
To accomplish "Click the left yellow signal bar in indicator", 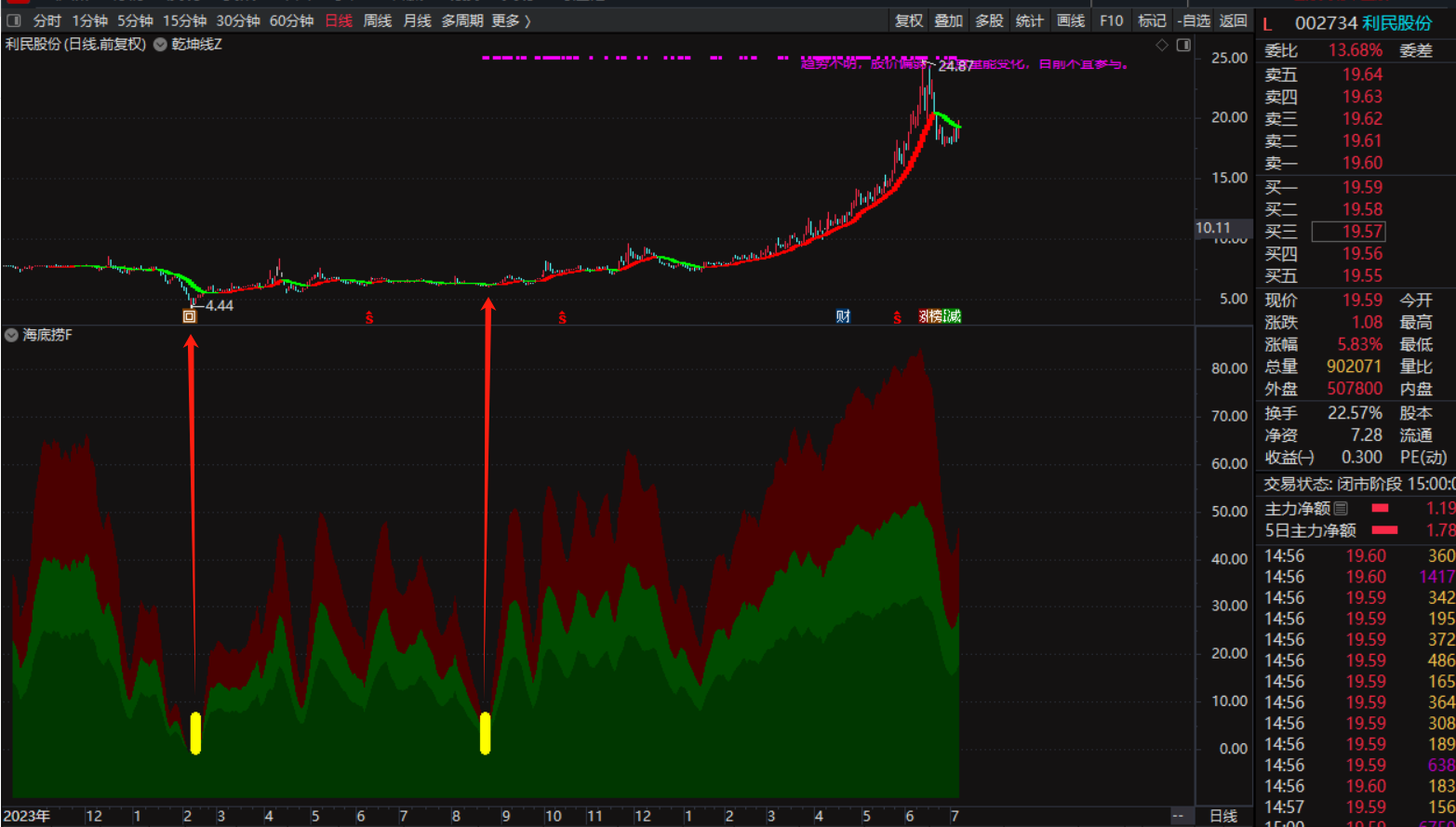I will click(195, 732).
